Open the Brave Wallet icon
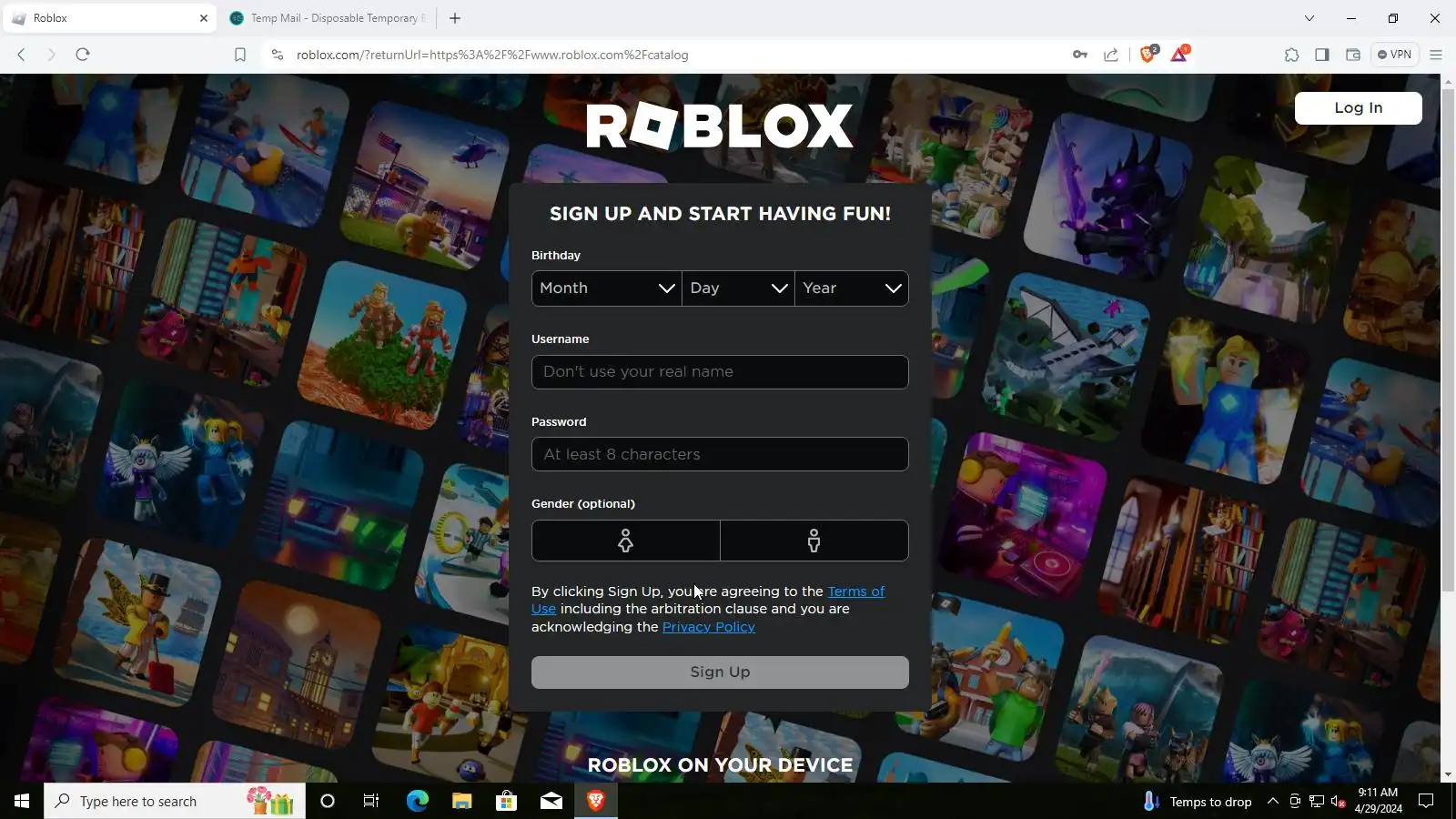This screenshot has width=1456, height=819. [1353, 55]
